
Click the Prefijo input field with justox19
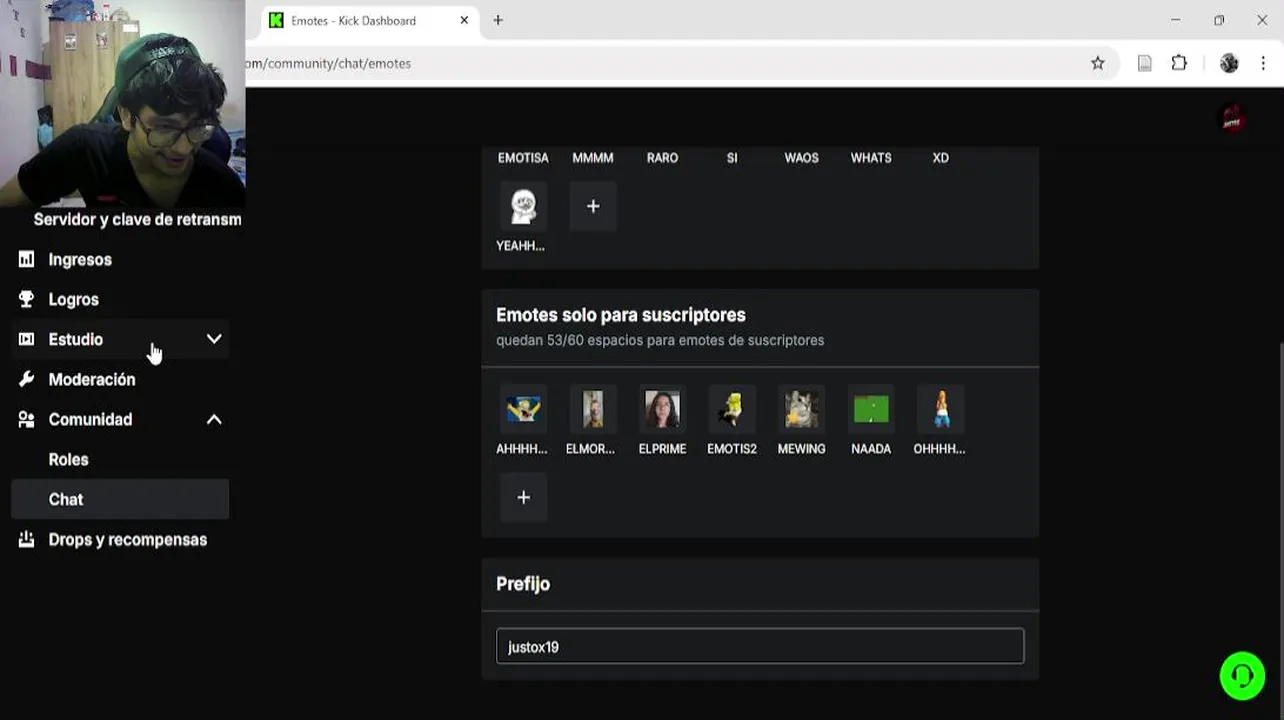[760, 646]
